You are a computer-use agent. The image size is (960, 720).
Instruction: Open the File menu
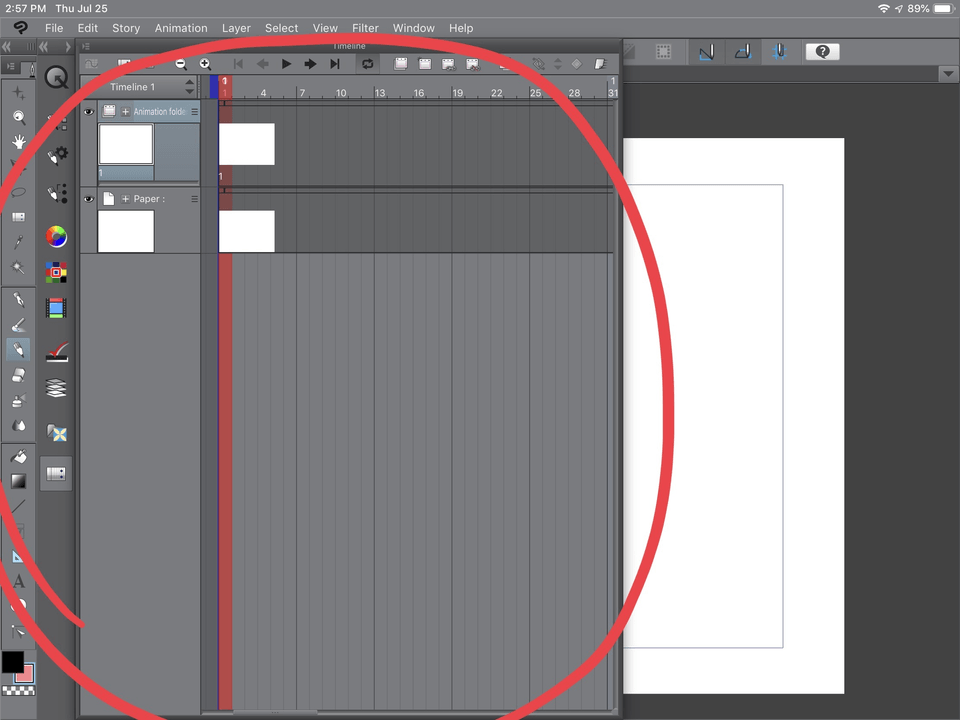click(x=54, y=28)
